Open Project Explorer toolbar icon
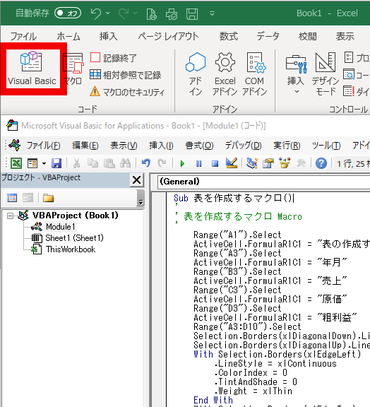Screen dimensions: 370x407 [x=252, y=163]
